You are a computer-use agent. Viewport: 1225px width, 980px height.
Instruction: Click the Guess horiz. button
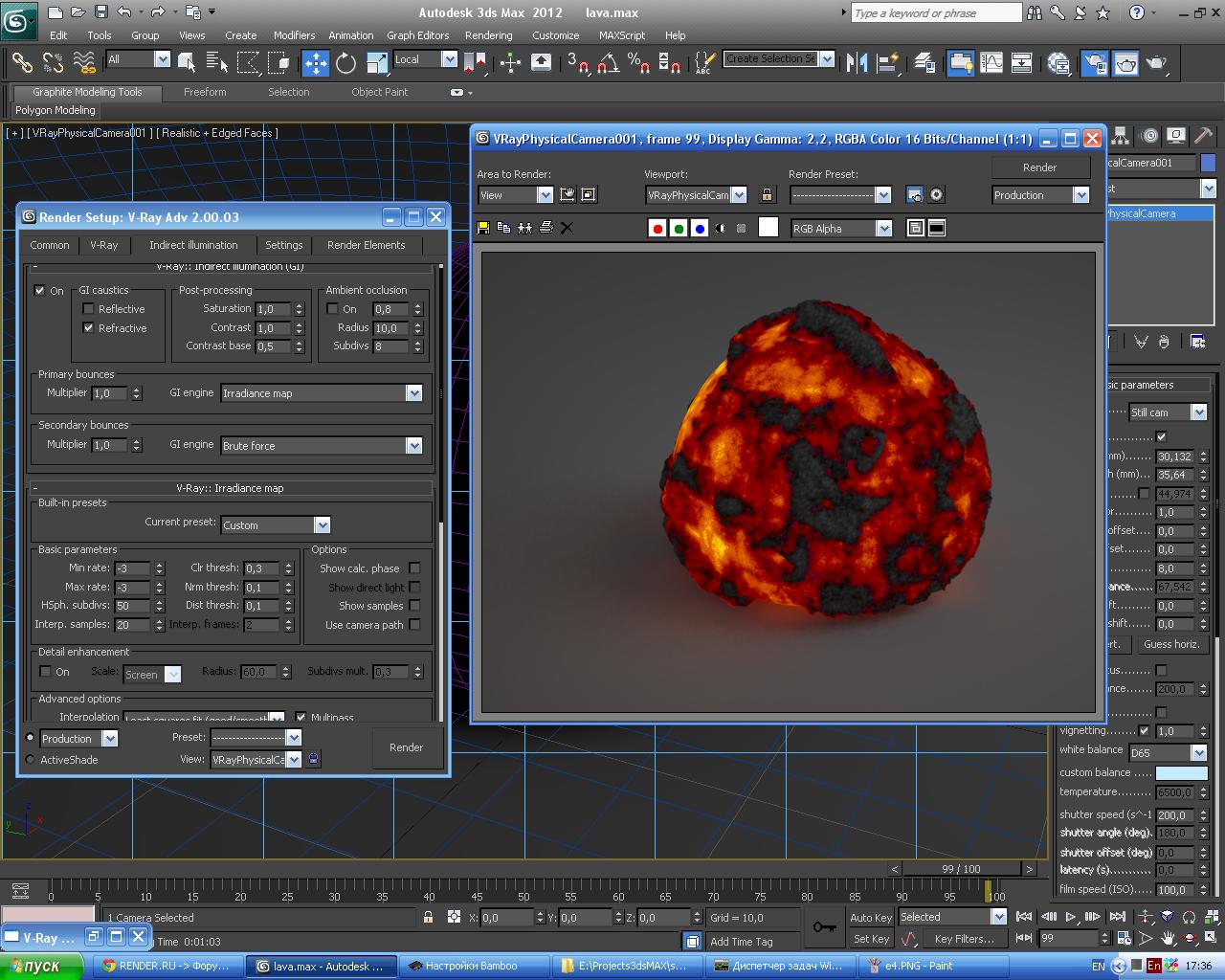1170,644
